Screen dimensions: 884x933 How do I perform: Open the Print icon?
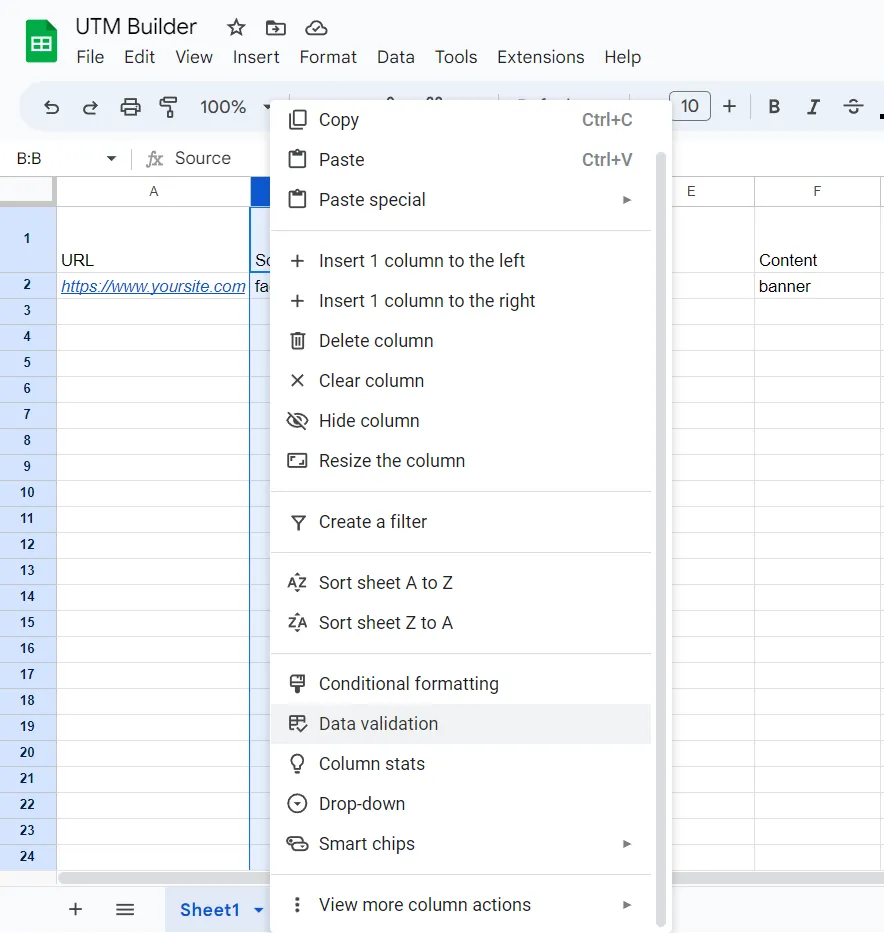click(130, 106)
